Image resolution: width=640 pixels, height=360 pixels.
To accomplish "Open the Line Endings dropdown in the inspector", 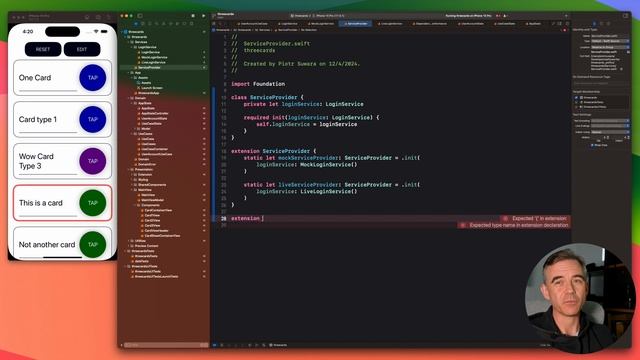I will pyautogui.click(x=610, y=126).
